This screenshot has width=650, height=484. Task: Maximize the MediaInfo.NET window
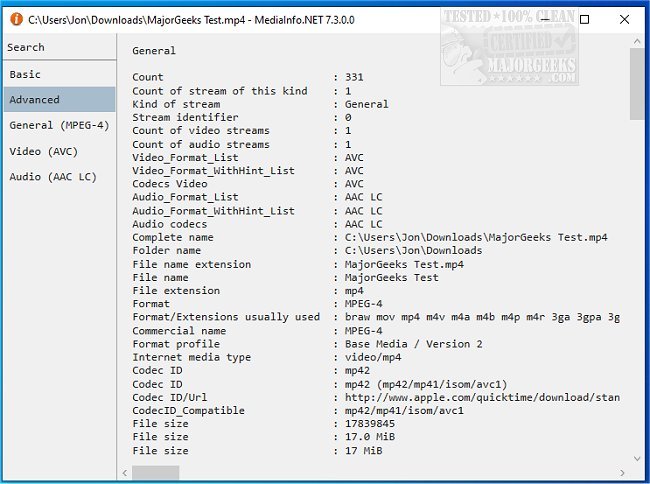[585, 19]
